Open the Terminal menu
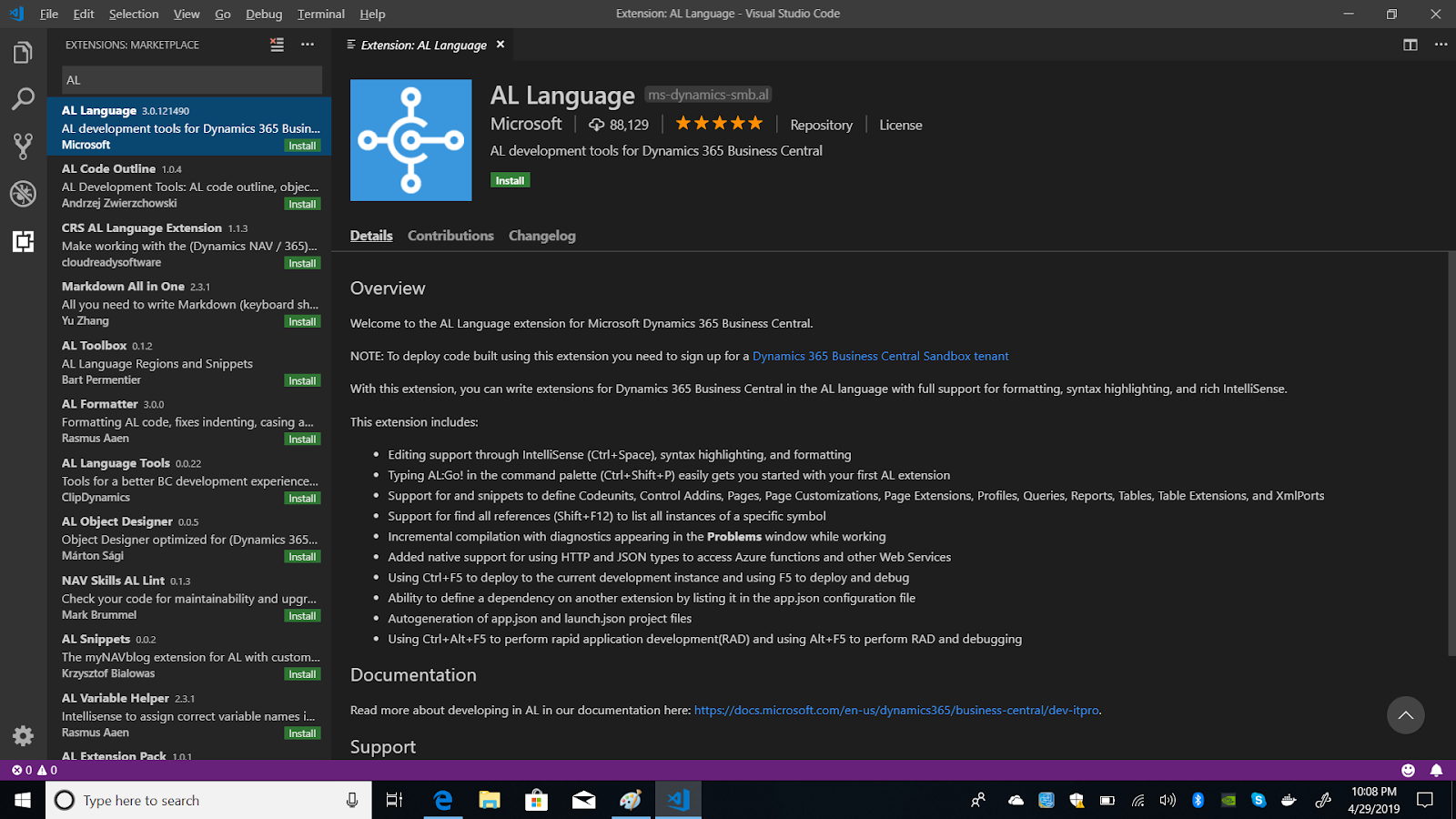Screen dimensions: 1456x819 pyautogui.click(x=321, y=14)
